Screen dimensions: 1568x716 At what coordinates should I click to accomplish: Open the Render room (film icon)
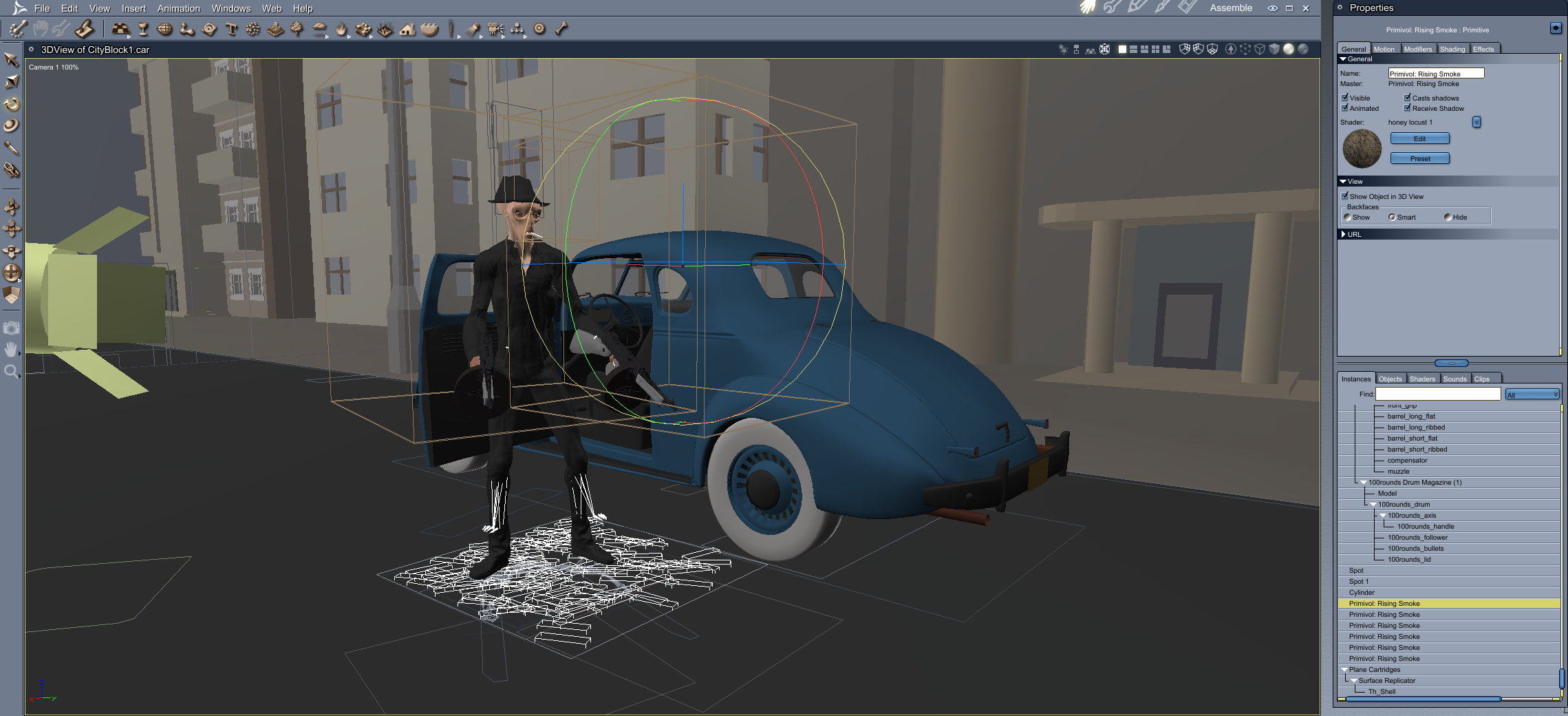pos(1187,8)
